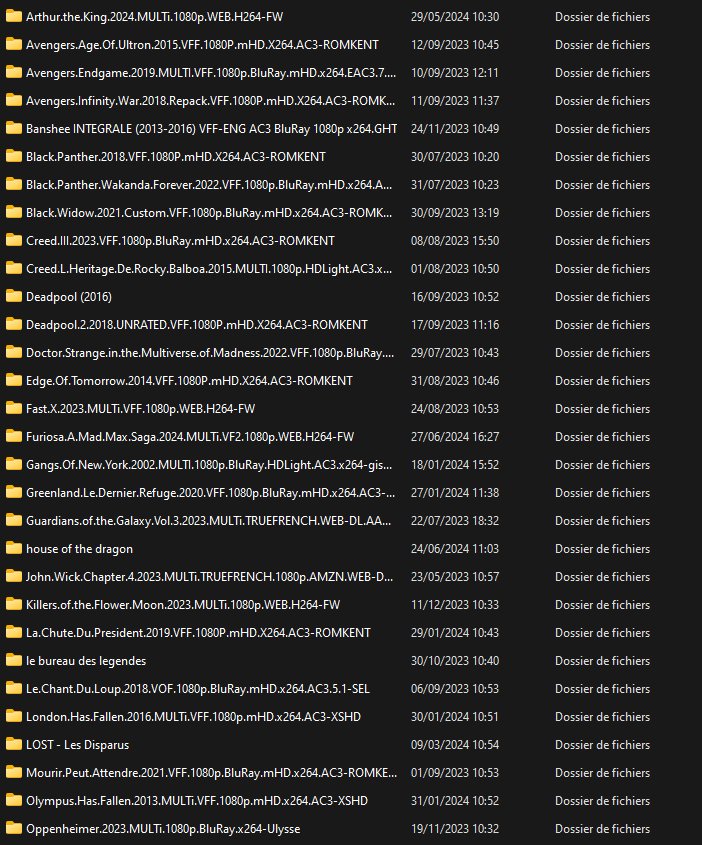The image size is (702, 845).
Task: Select the Deadpool (2016) folder icon
Action: click(x=13, y=296)
